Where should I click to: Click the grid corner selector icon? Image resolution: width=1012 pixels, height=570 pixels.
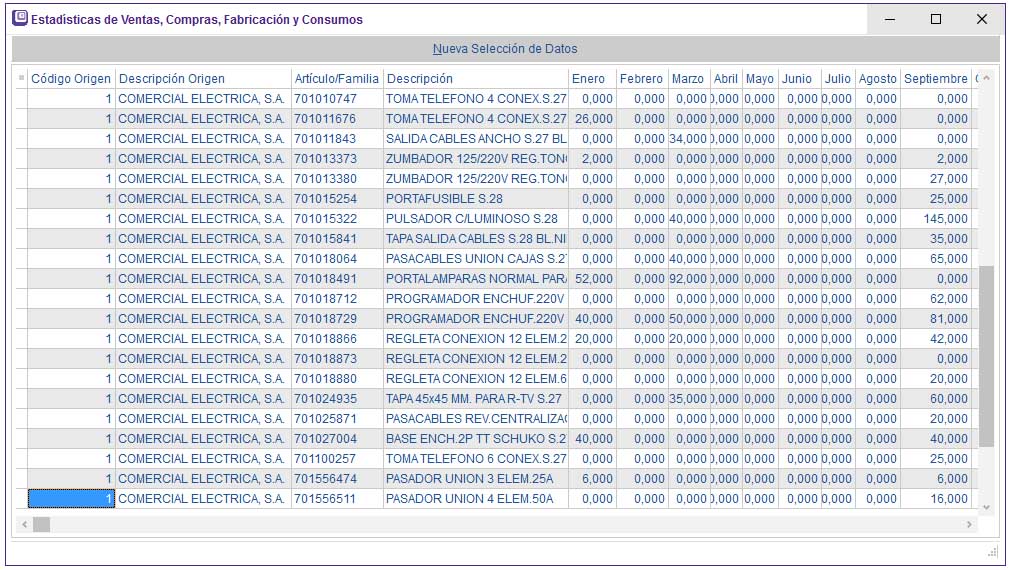tap(20, 79)
